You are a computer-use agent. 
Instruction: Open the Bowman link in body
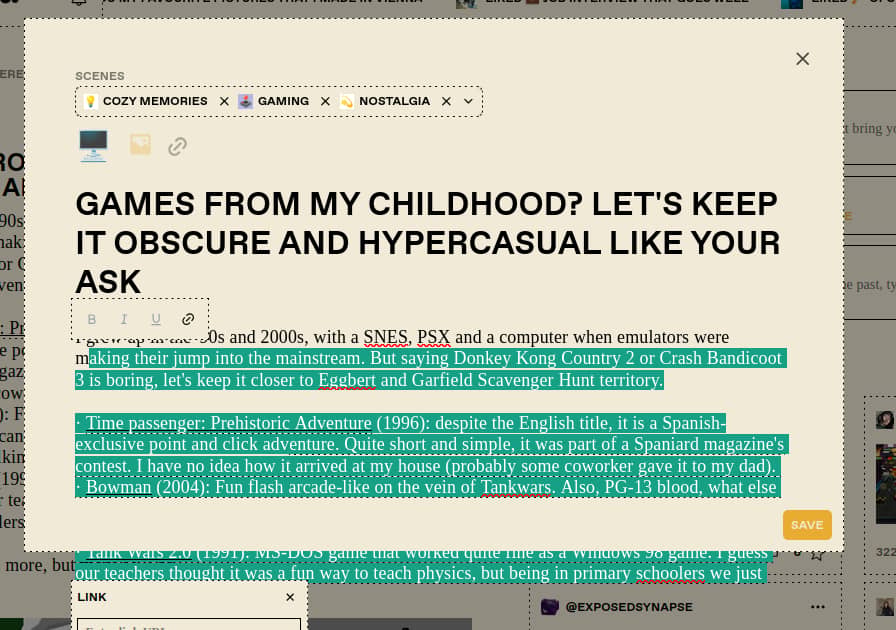[119, 487]
